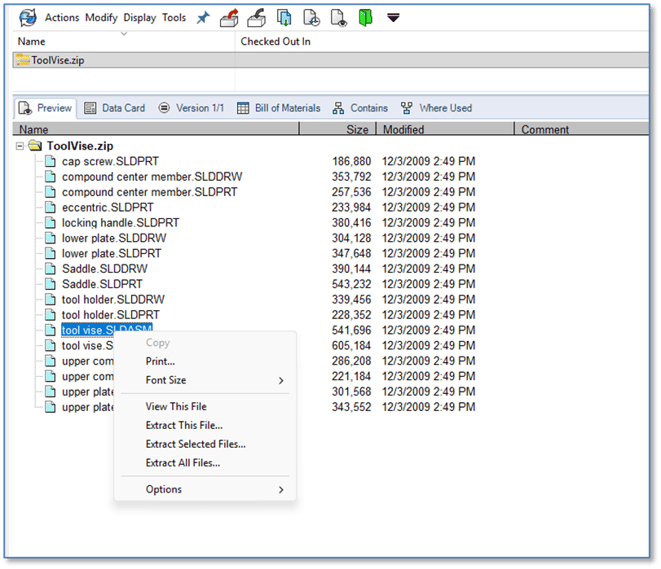Click the pin icon in the toolbar

[202, 17]
